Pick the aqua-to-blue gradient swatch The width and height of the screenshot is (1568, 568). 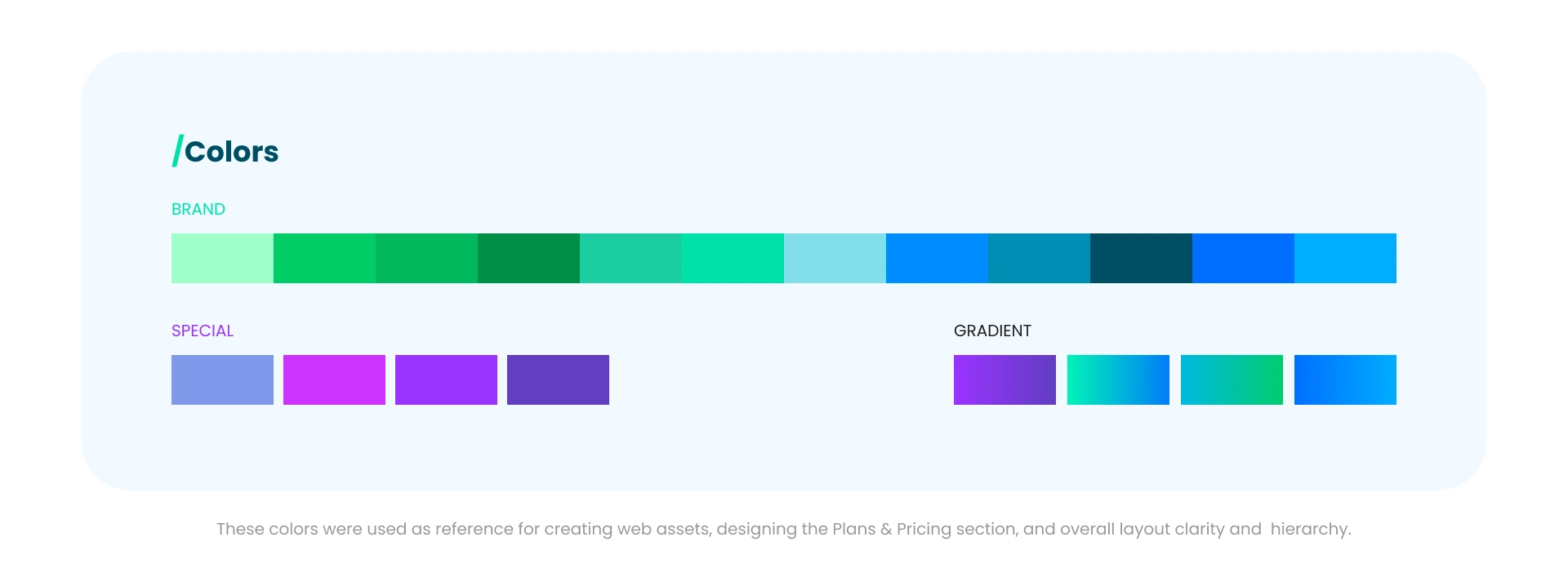(x=1118, y=379)
